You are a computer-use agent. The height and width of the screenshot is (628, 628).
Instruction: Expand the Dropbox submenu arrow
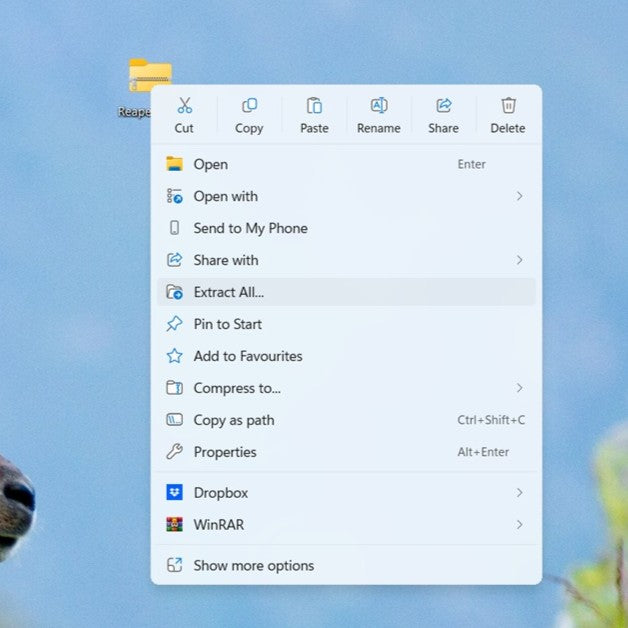[519, 493]
